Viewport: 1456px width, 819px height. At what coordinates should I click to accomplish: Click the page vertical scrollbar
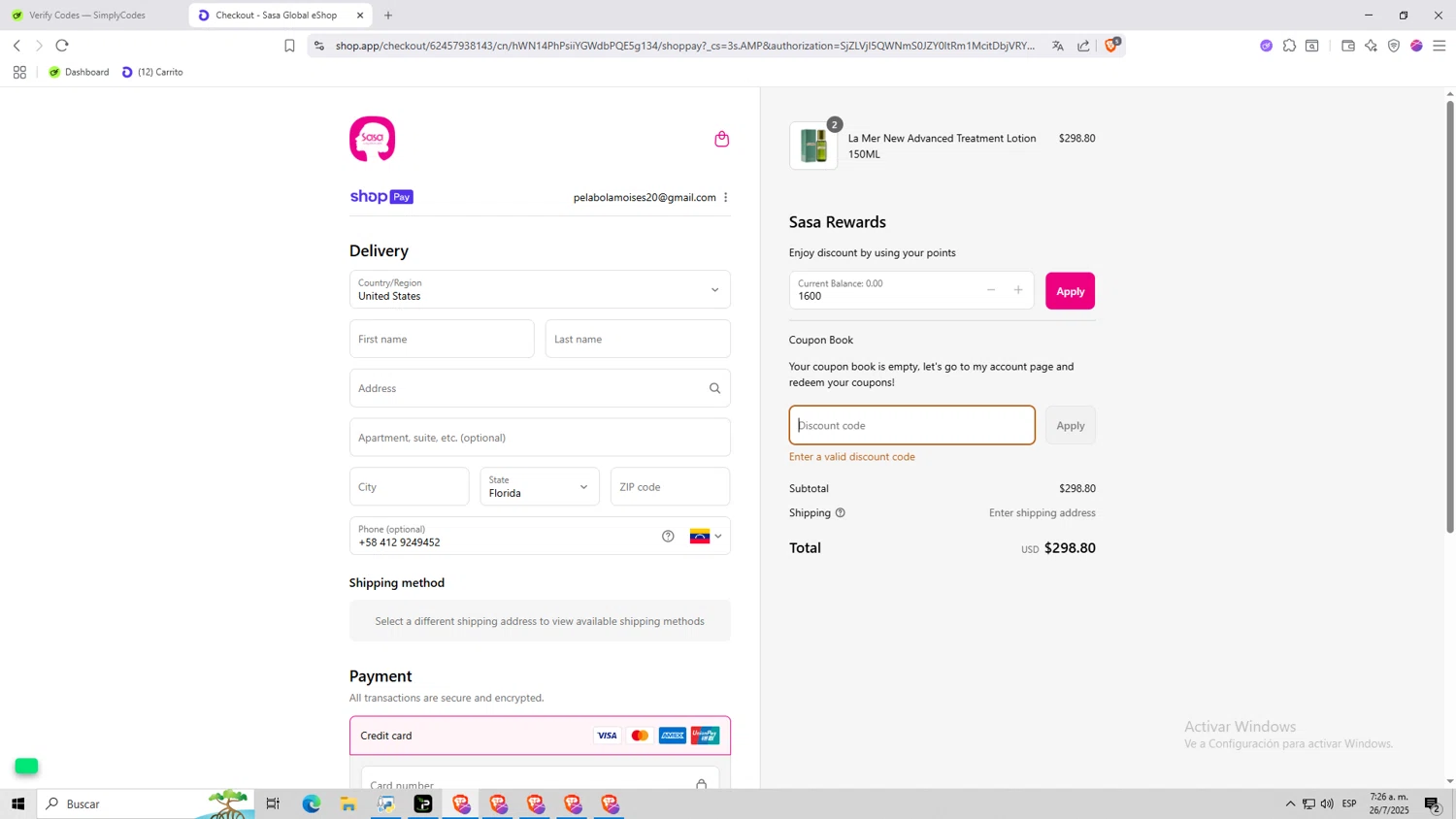click(x=1450, y=315)
